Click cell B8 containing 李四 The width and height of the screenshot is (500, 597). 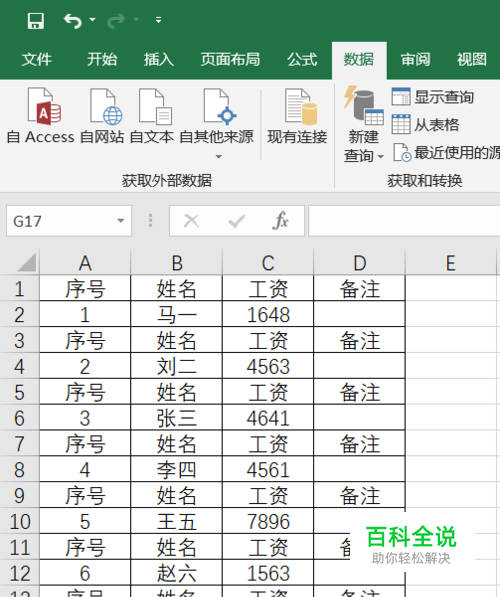click(x=176, y=469)
